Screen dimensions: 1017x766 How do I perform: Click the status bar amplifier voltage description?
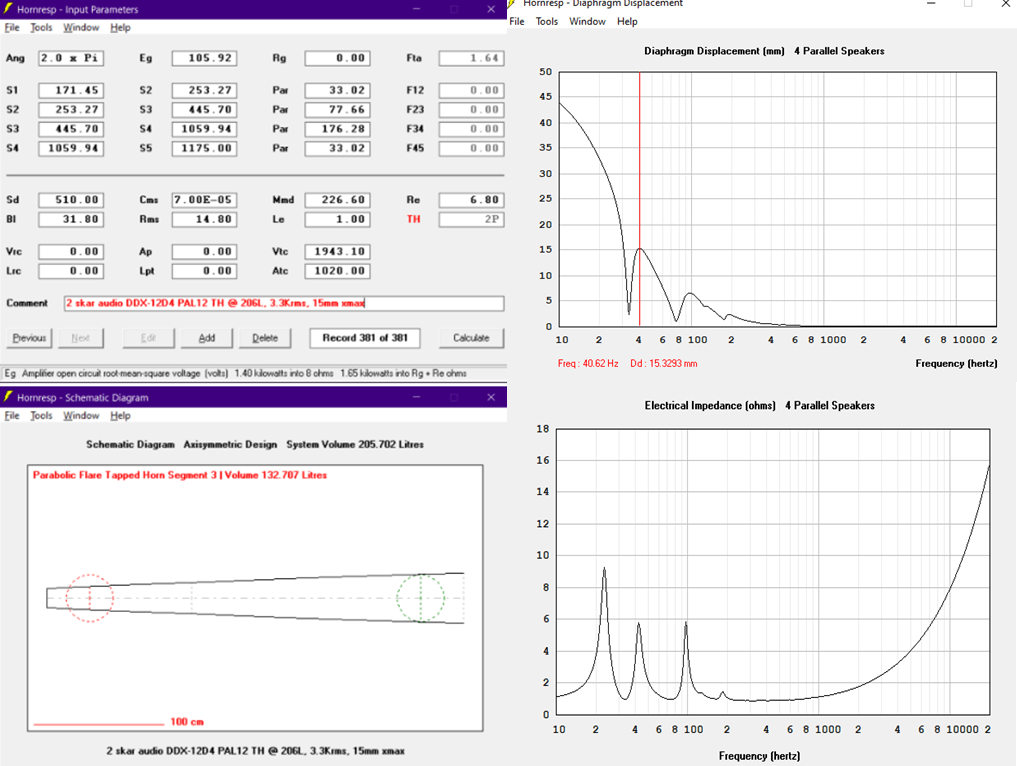[x=236, y=374]
